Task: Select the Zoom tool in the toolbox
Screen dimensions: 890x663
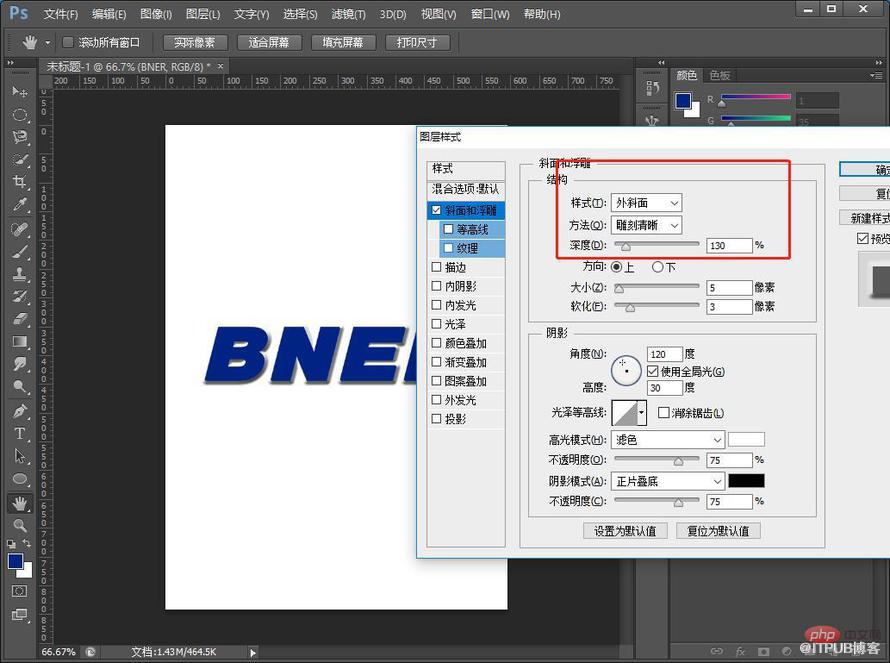Action: point(20,526)
